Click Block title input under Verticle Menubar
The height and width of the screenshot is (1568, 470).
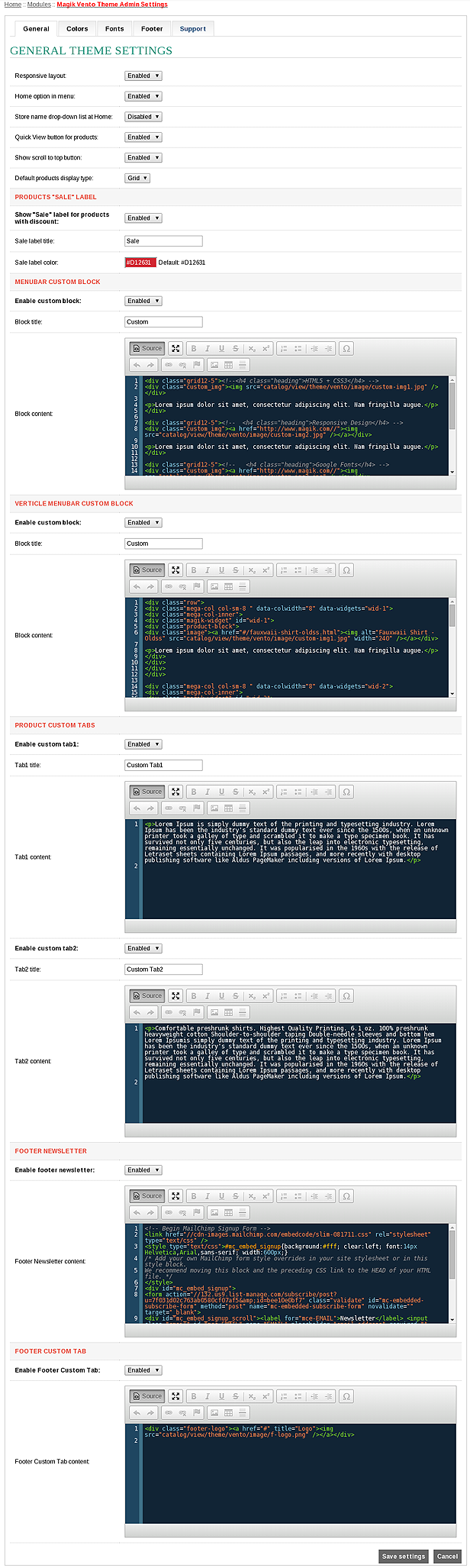coord(163,544)
